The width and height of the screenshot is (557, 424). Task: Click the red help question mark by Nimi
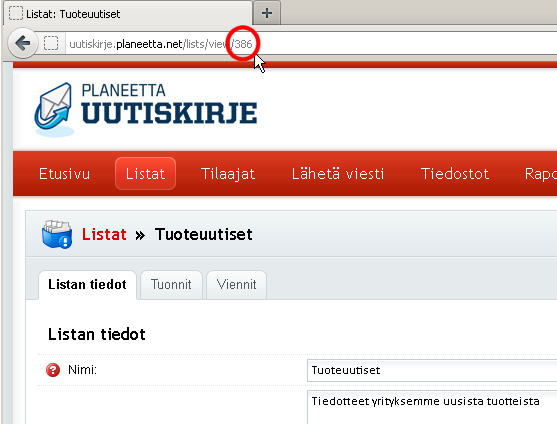coord(53,370)
